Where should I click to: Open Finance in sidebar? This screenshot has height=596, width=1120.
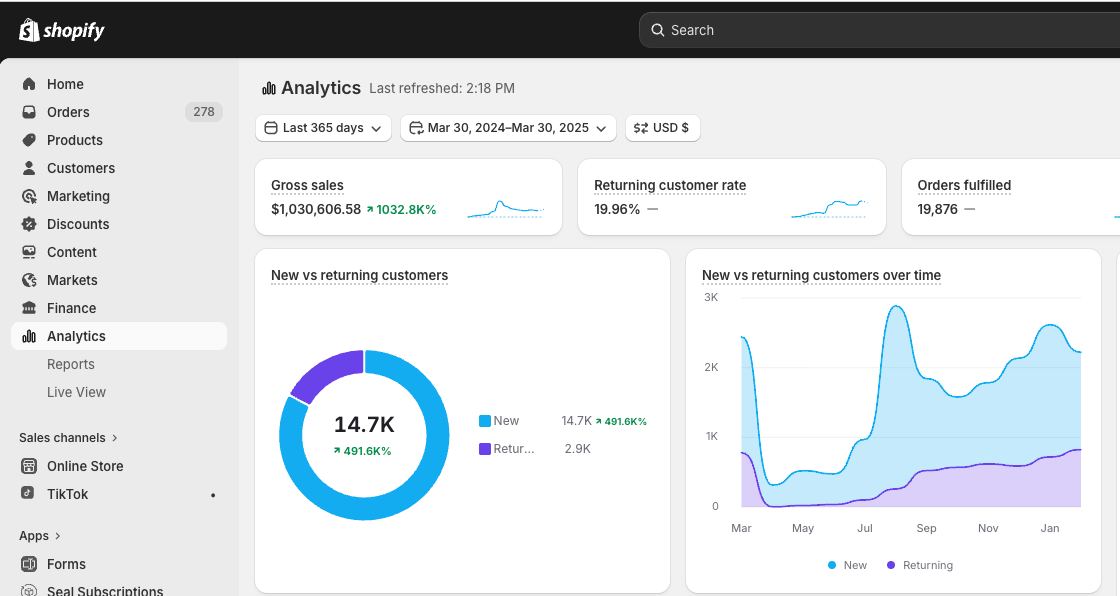click(119, 308)
